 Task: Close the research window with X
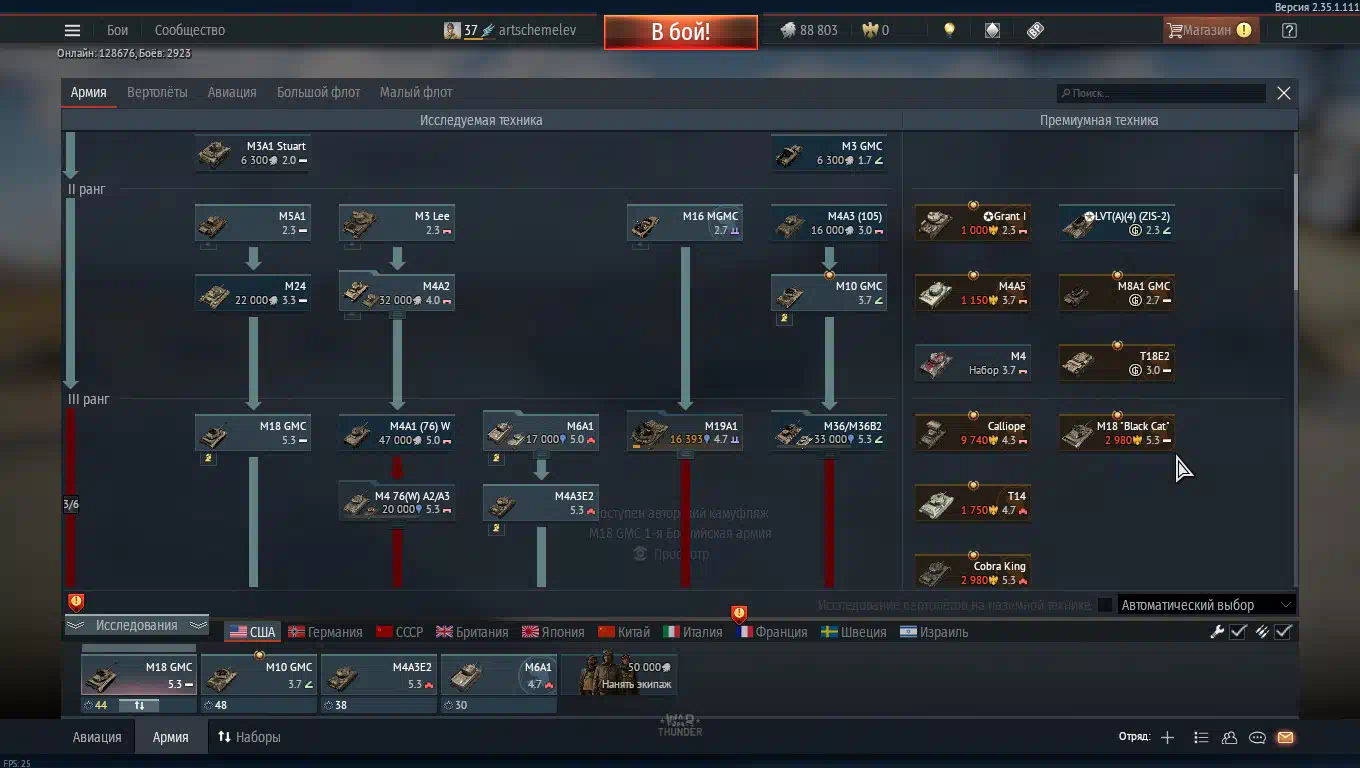(x=1284, y=93)
